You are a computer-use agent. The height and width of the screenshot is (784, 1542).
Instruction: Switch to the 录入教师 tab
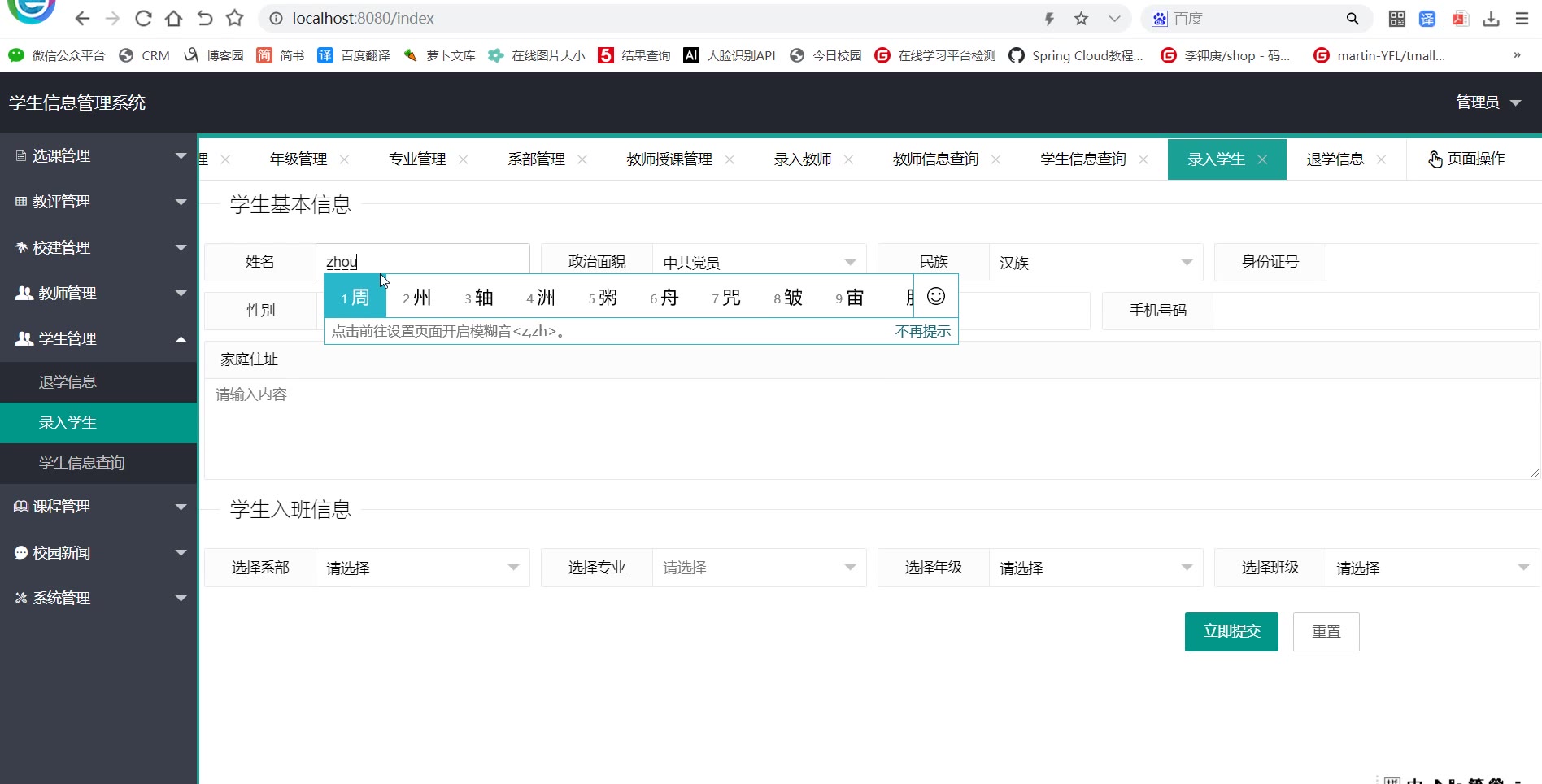click(x=803, y=159)
